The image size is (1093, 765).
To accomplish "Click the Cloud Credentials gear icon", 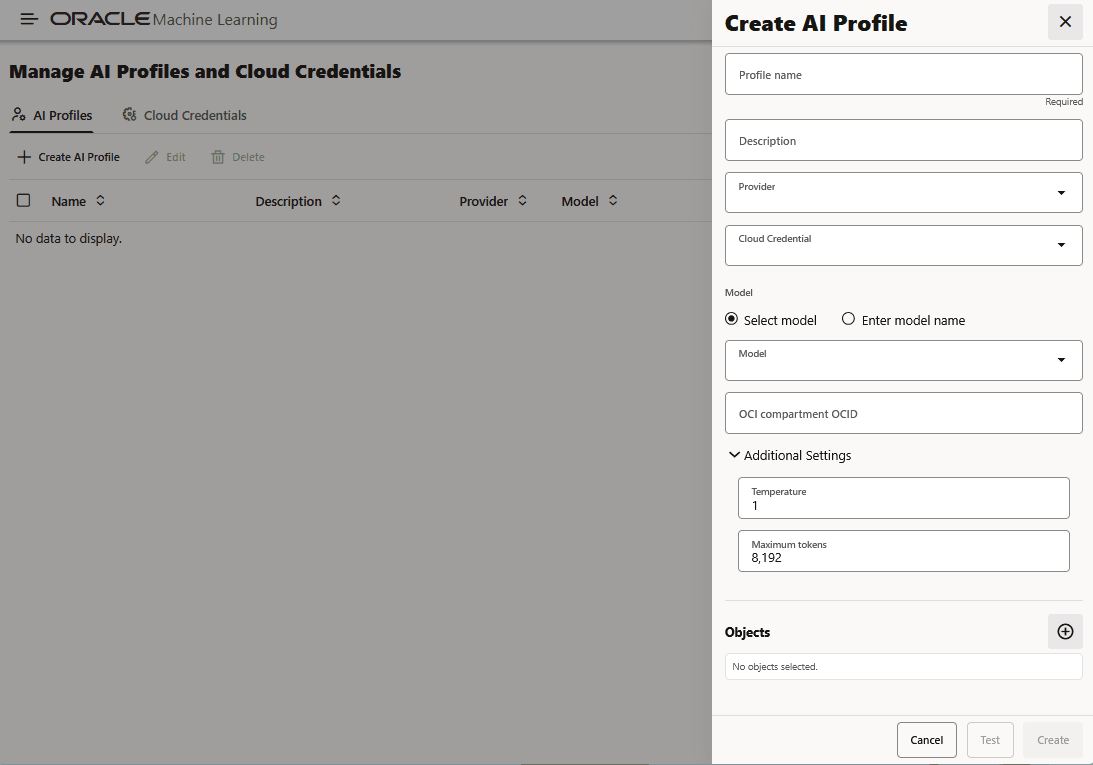I will (x=129, y=114).
